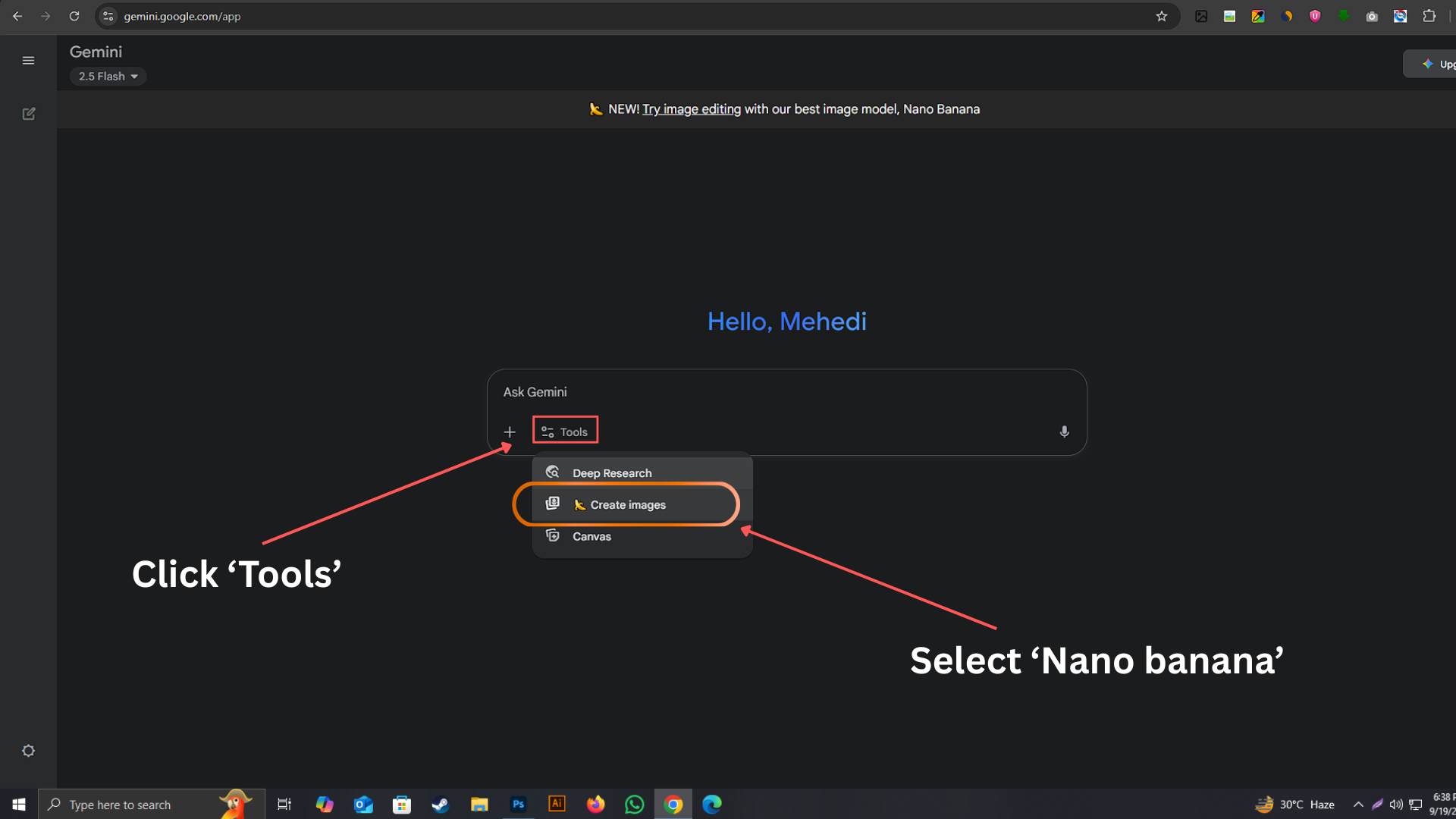Follow the Try image editing link
1456x819 pixels.
[691, 109]
